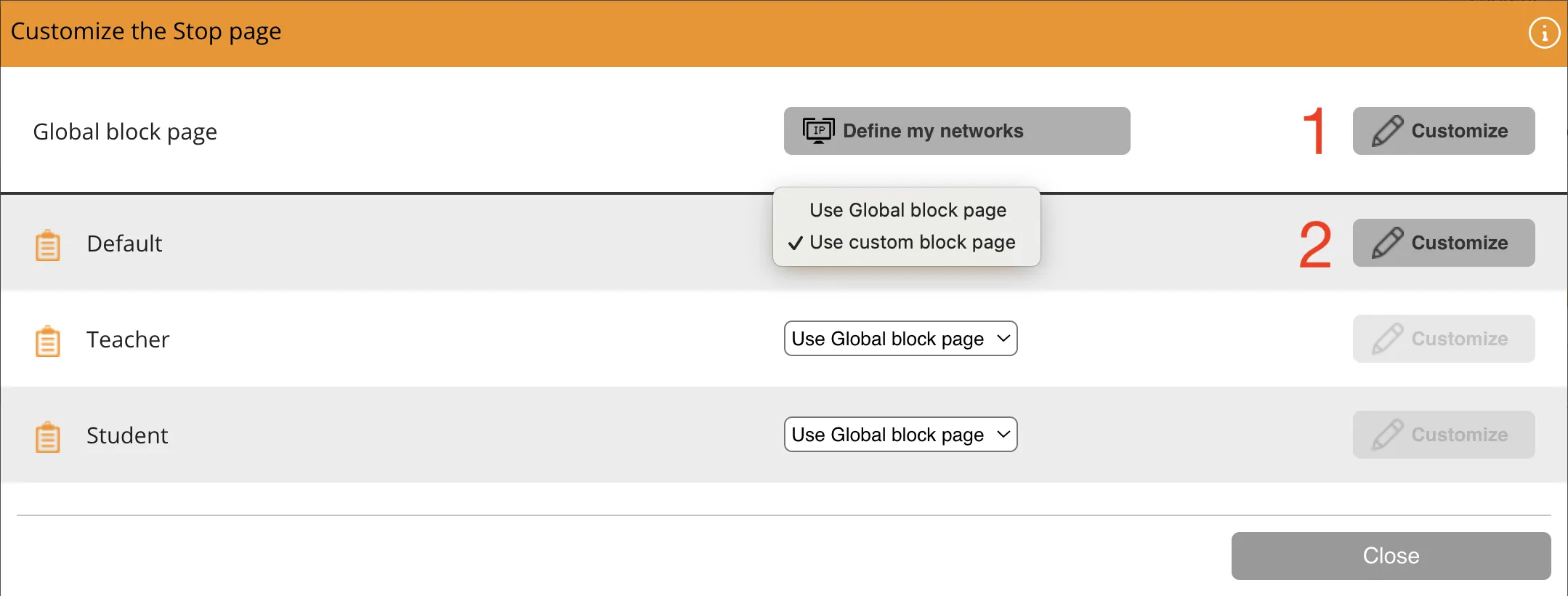The height and width of the screenshot is (596, 1568).
Task: Close the Stop page dialog
Action: [x=1391, y=556]
